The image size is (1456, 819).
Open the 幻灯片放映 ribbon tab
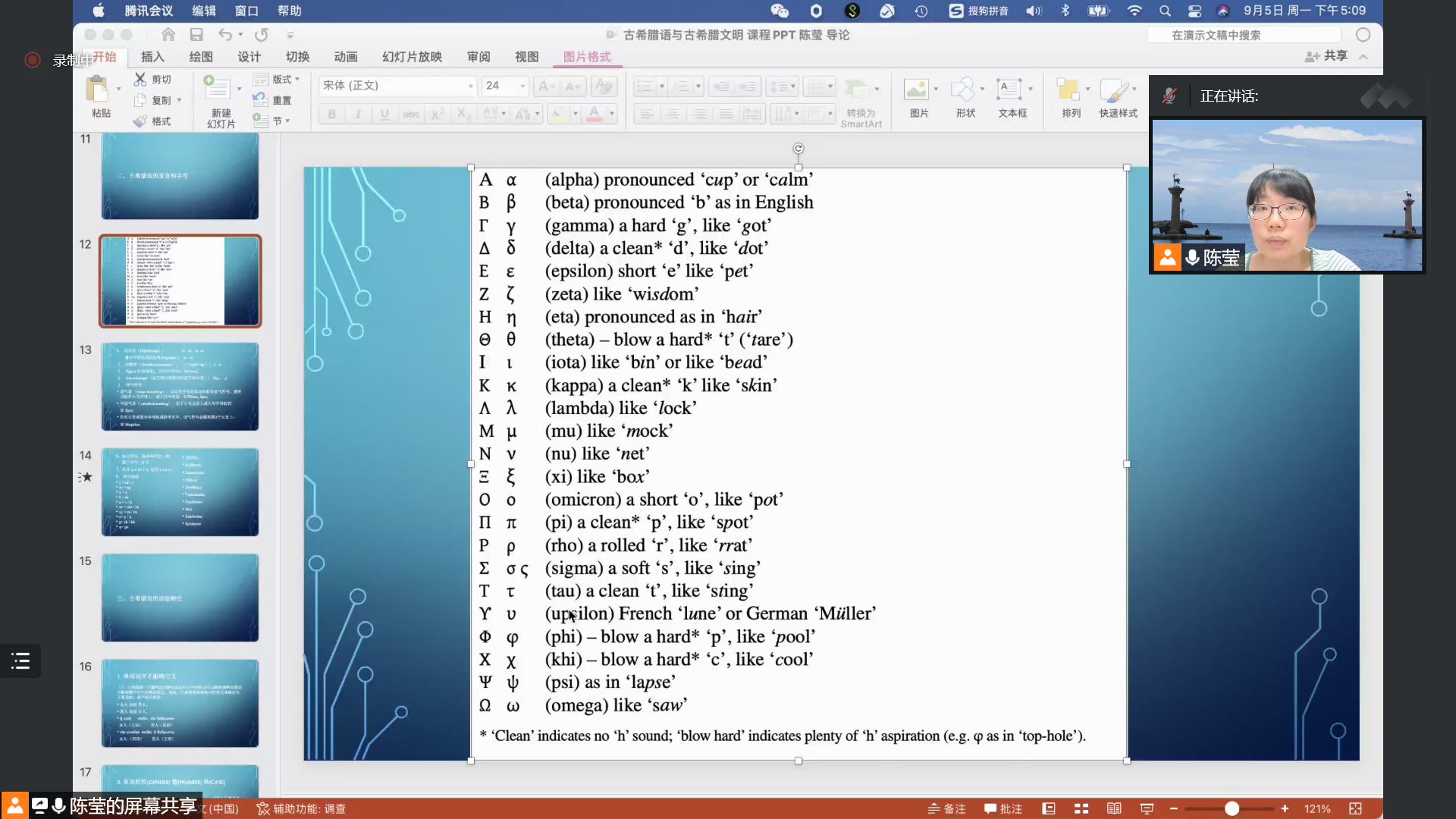click(x=412, y=57)
